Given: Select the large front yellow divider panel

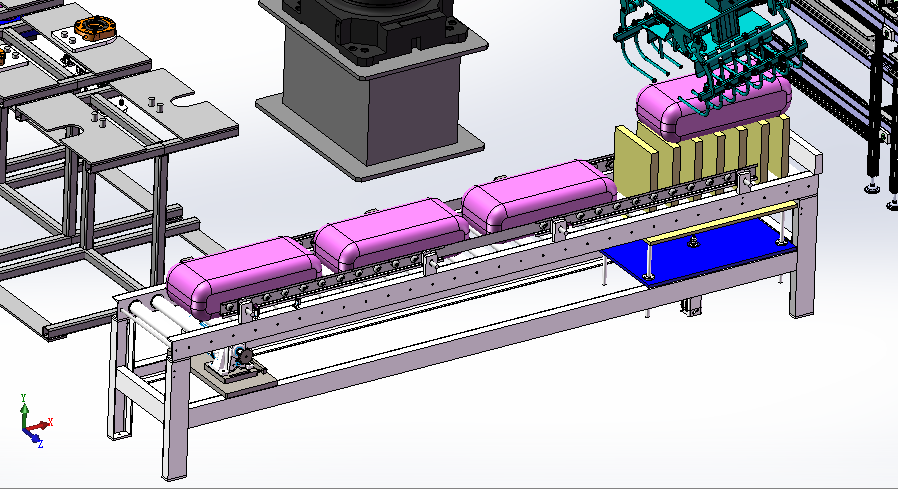Looking at the screenshot, I should (x=637, y=164).
